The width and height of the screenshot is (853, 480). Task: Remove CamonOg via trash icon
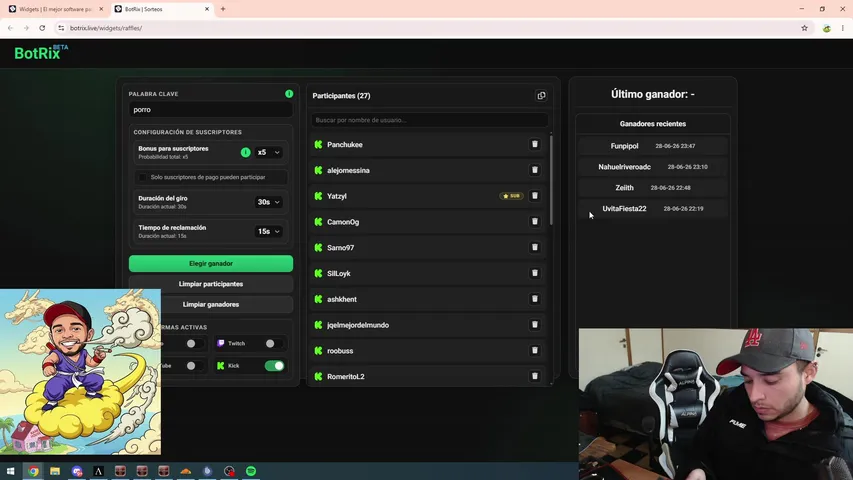click(x=535, y=221)
